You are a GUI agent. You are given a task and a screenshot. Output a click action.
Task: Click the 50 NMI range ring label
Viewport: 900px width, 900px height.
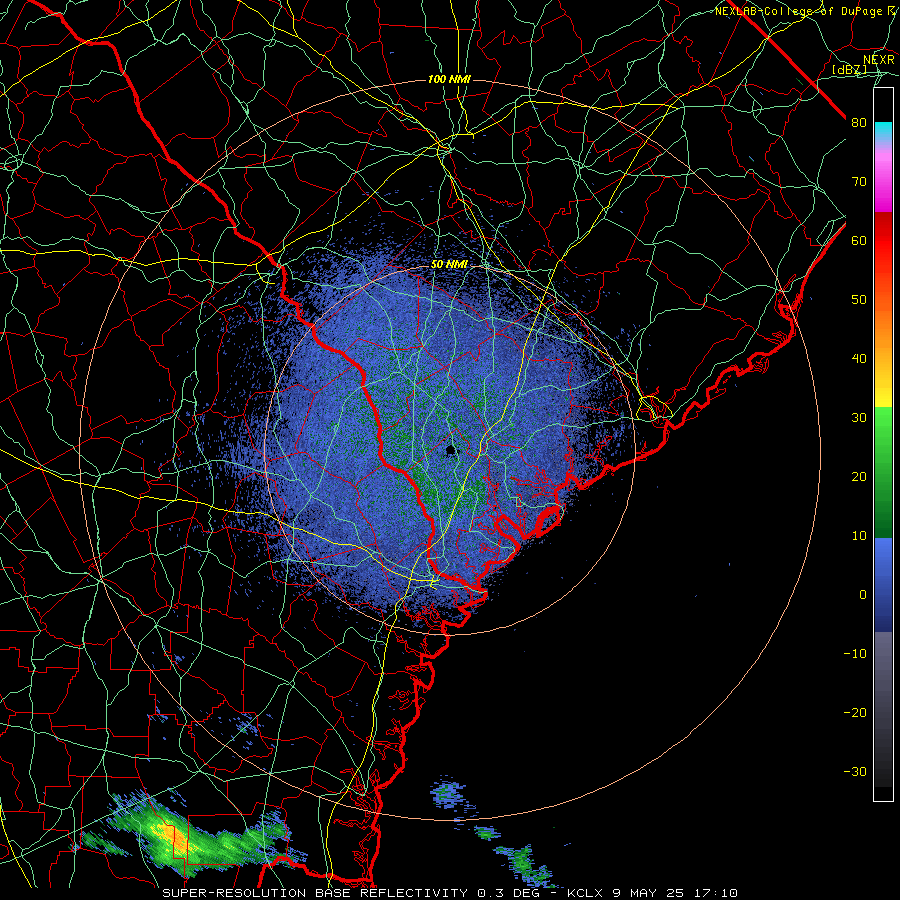449,264
